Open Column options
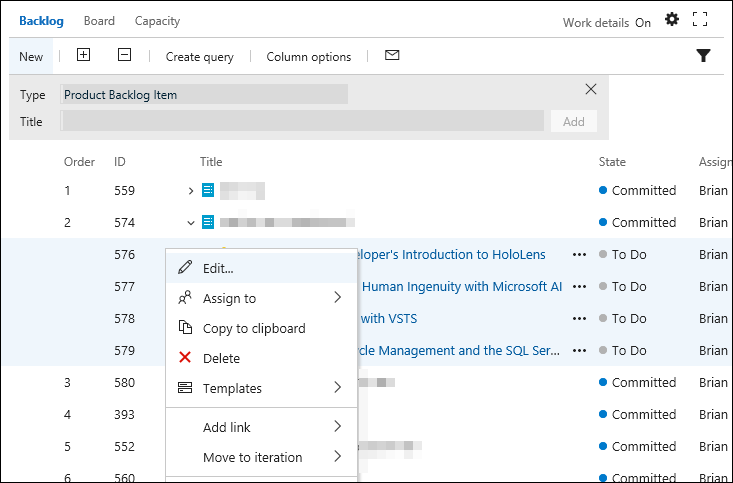The width and height of the screenshot is (733, 483). pos(309,57)
